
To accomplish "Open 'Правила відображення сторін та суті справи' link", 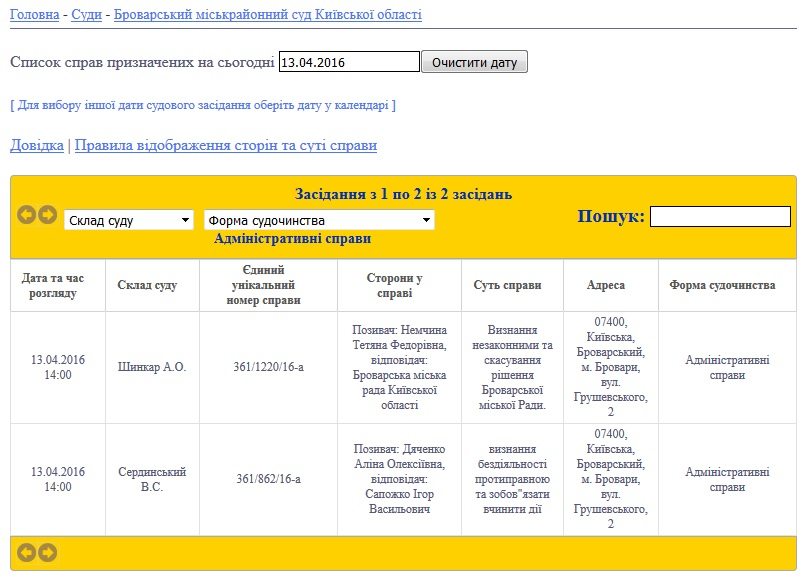I will 226,145.
